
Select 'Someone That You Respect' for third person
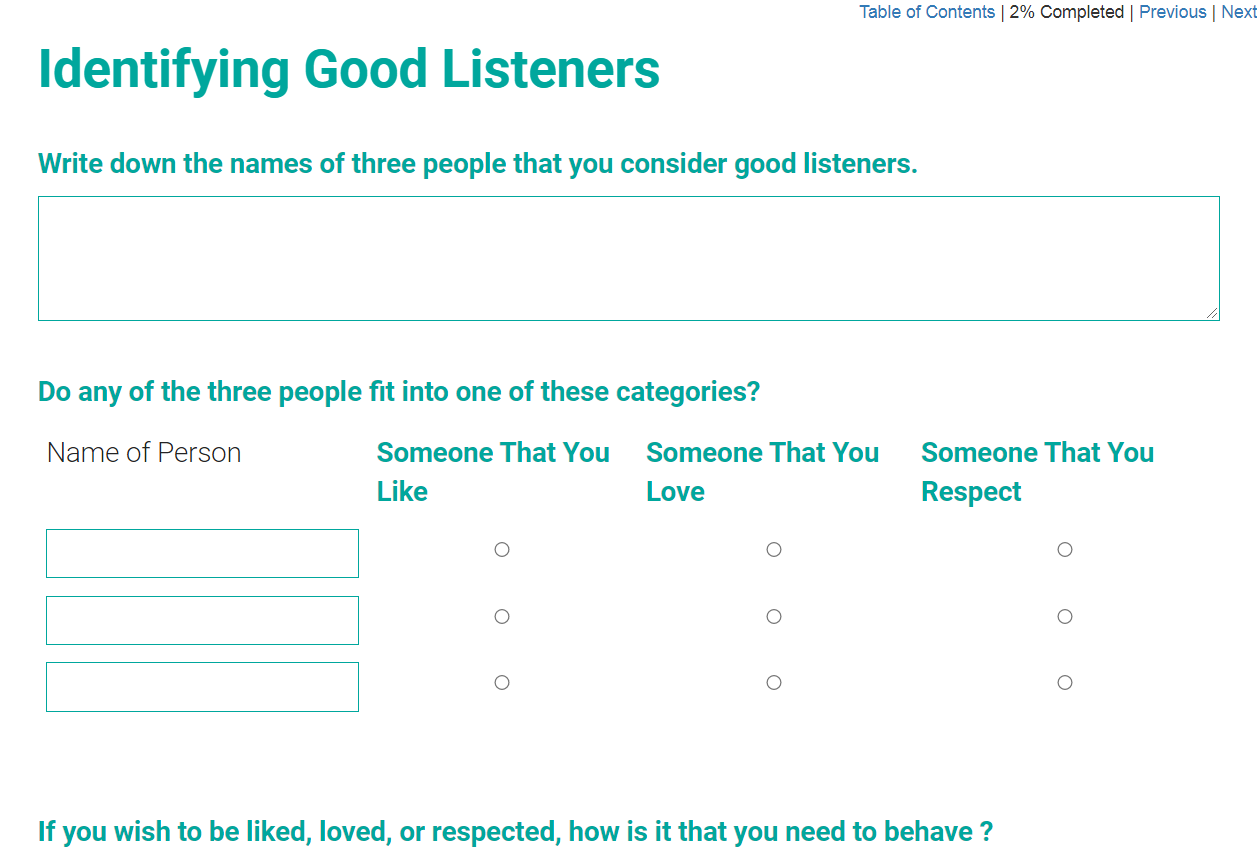pyautogui.click(x=1065, y=682)
